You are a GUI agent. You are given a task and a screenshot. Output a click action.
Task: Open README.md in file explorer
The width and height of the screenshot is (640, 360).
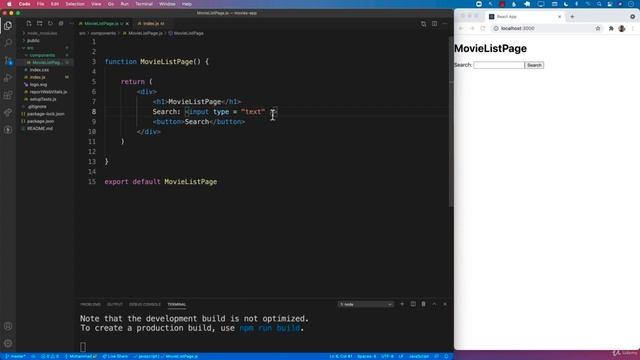40,129
